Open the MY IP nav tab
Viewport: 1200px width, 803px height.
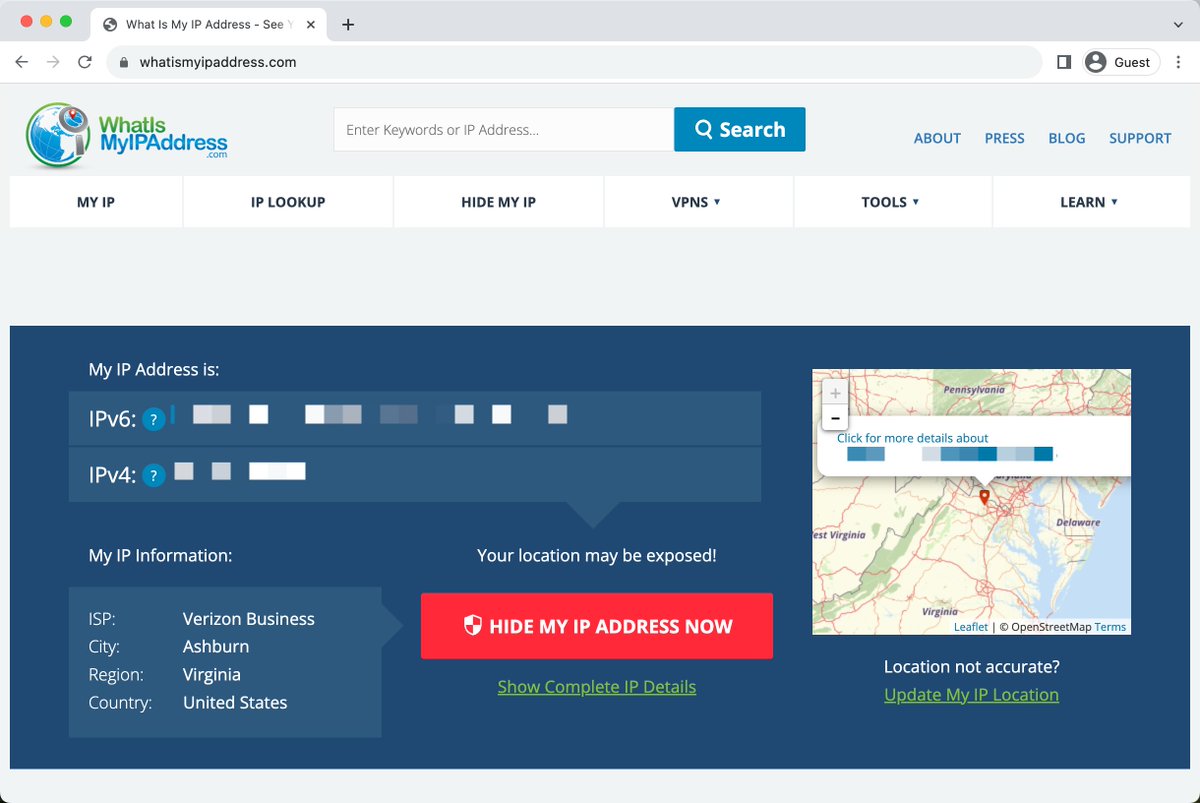[96, 202]
